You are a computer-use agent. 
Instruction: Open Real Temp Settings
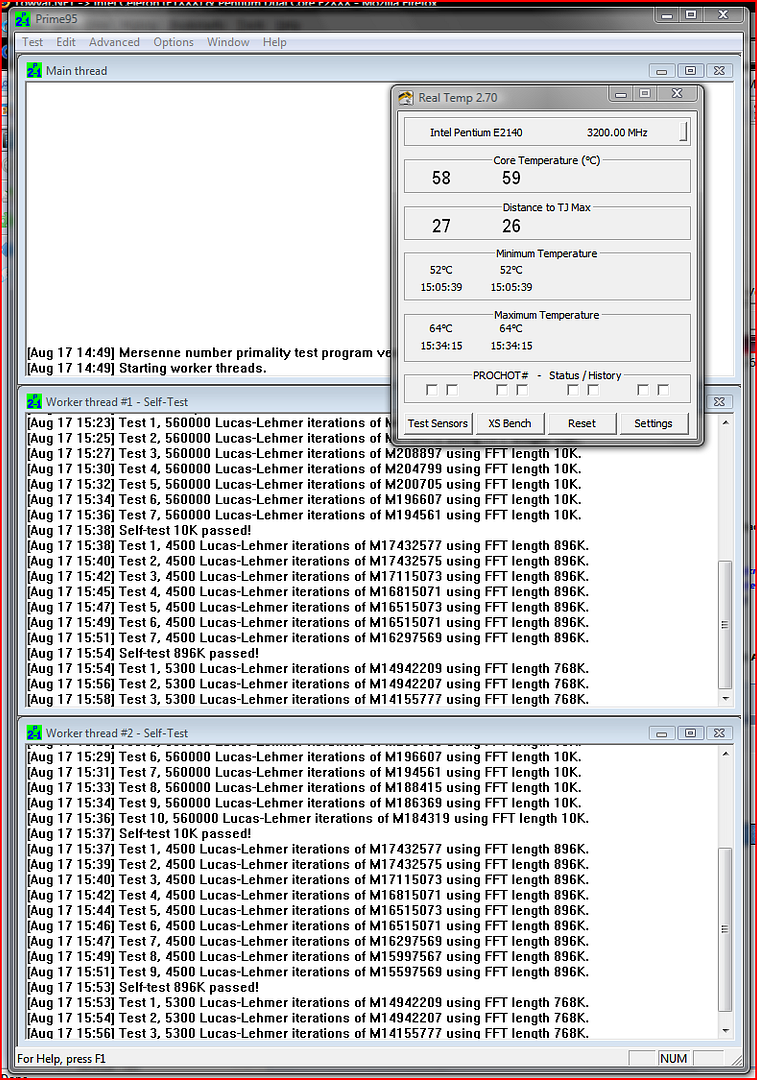point(653,423)
